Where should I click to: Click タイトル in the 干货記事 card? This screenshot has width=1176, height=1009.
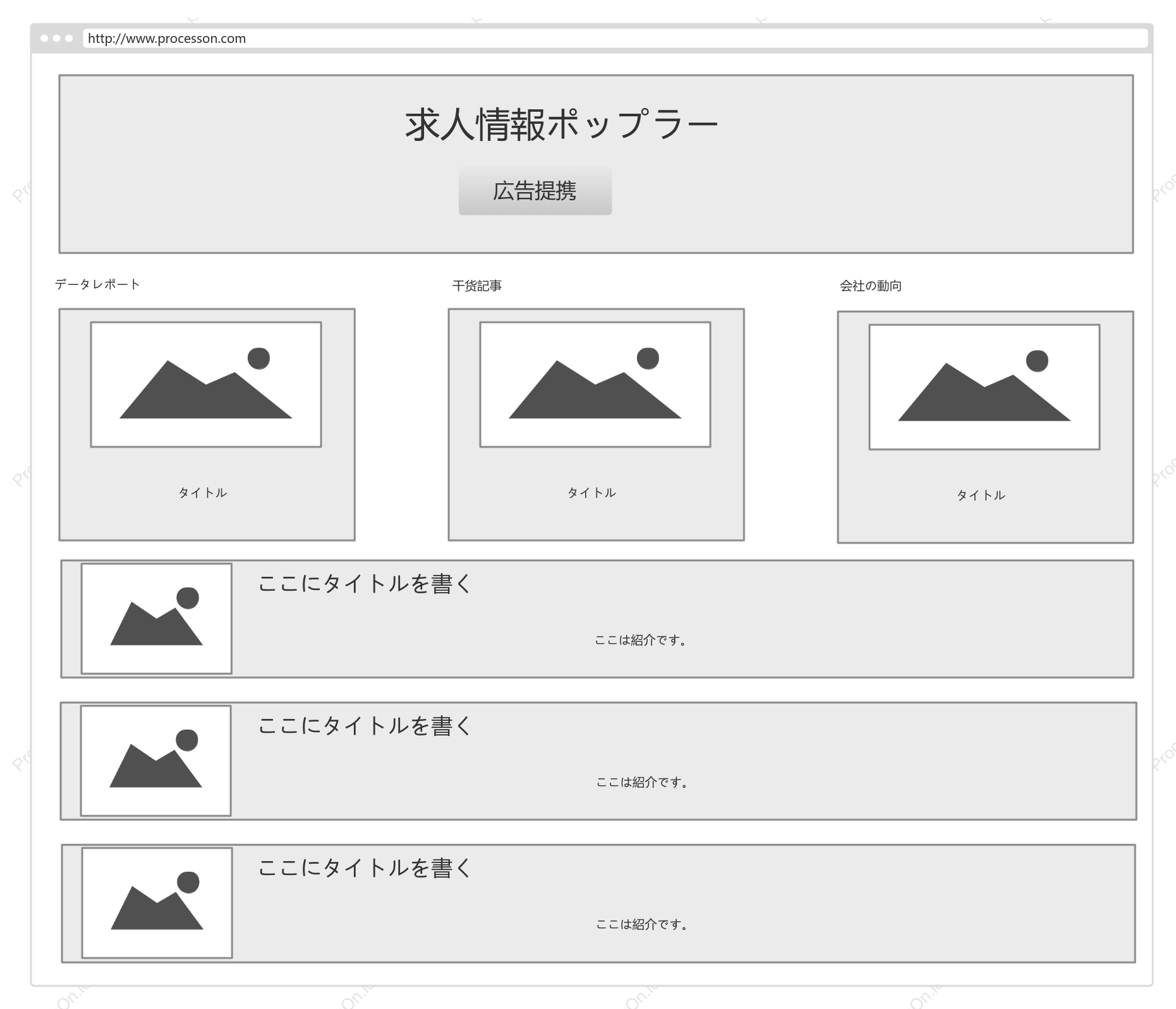(x=591, y=493)
